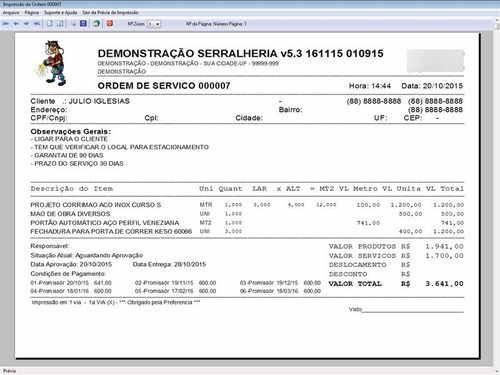Open the Arquivo menu

[x=11, y=13]
